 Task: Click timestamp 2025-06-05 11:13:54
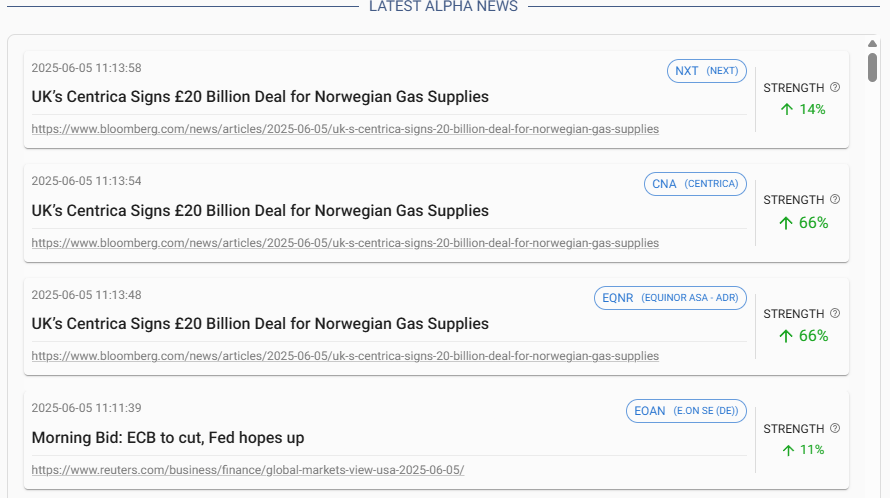[x=86, y=181]
